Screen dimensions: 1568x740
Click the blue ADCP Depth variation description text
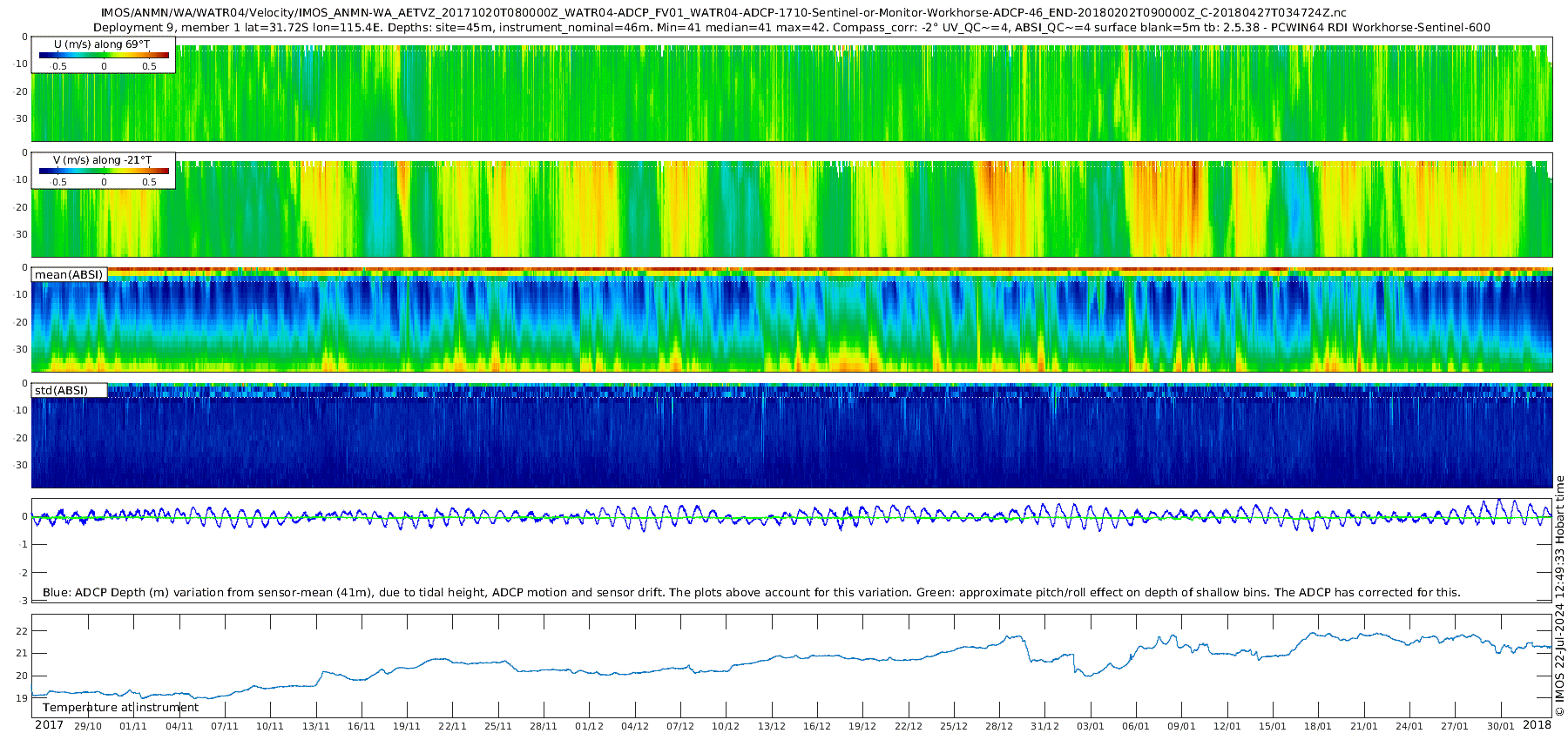(752, 593)
